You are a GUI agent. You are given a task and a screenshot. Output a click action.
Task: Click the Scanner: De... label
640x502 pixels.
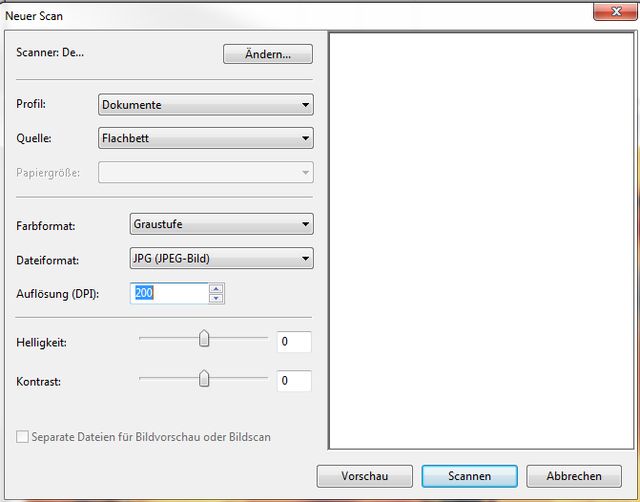point(50,52)
